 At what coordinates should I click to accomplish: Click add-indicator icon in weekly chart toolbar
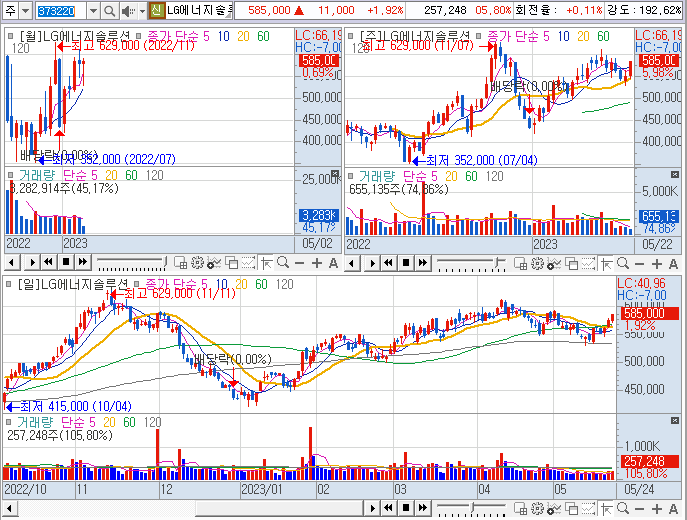click(554, 263)
